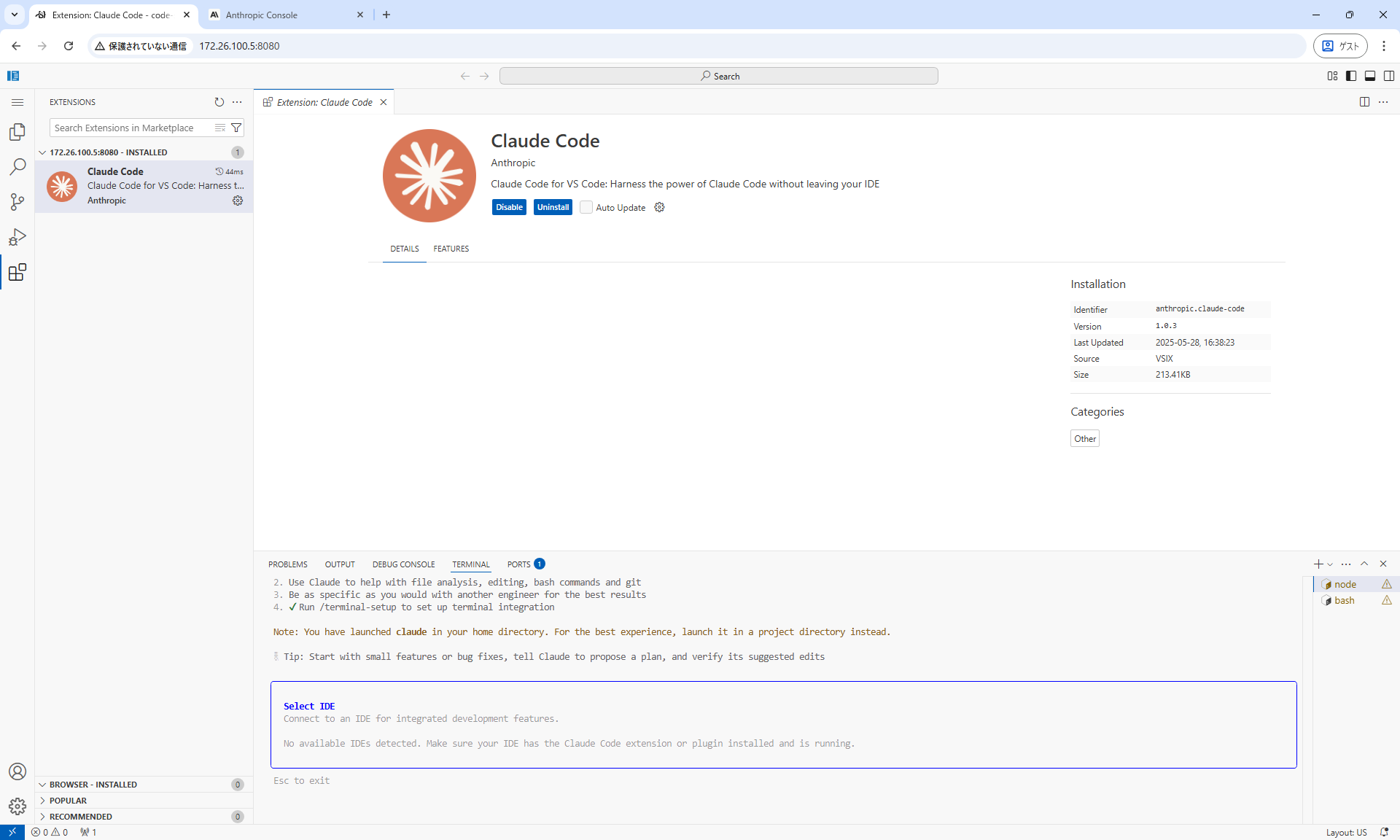Open the application hamburger menu

coord(17,102)
